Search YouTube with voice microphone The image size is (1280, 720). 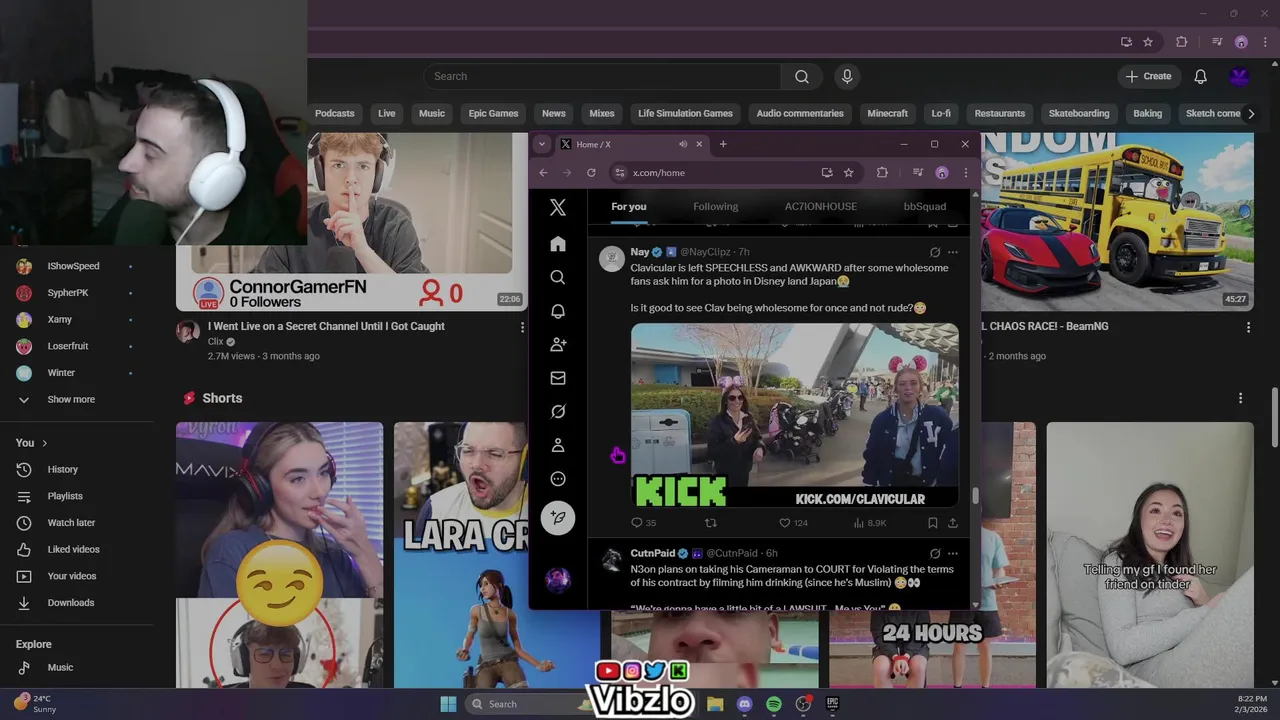click(847, 76)
